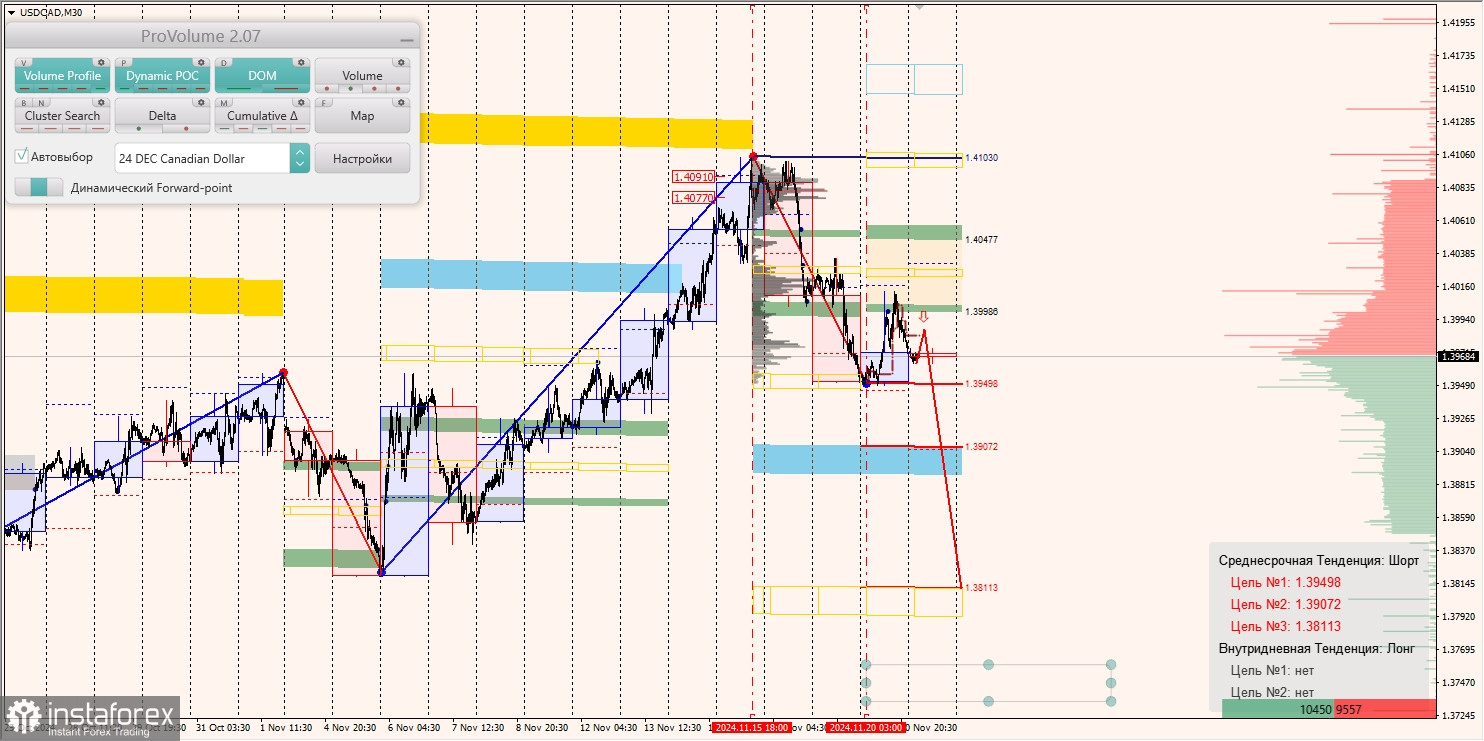This screenshot has width=1484, height=741.
Task: Open DOM gear settings
Action: pos(301,62)
